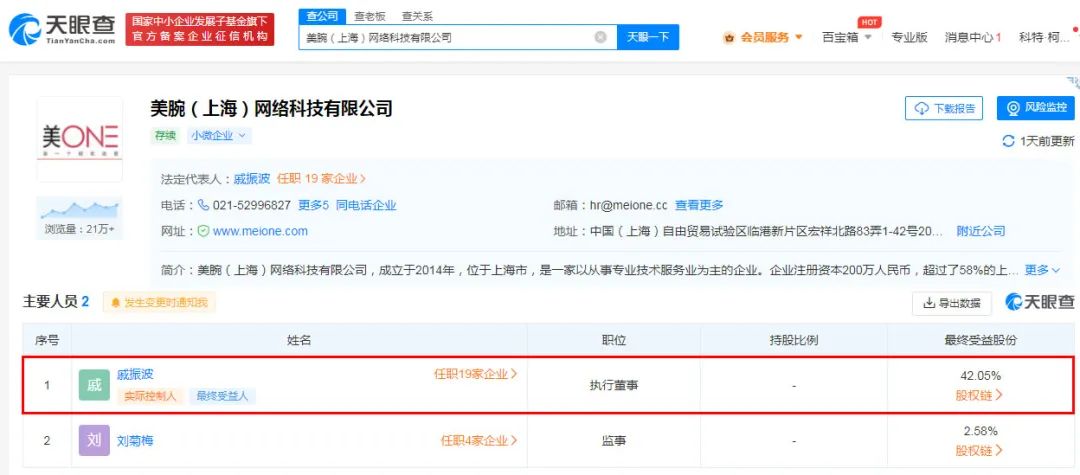Open website www.meione.com link
1080x475 pixels.
pos(260,231)
